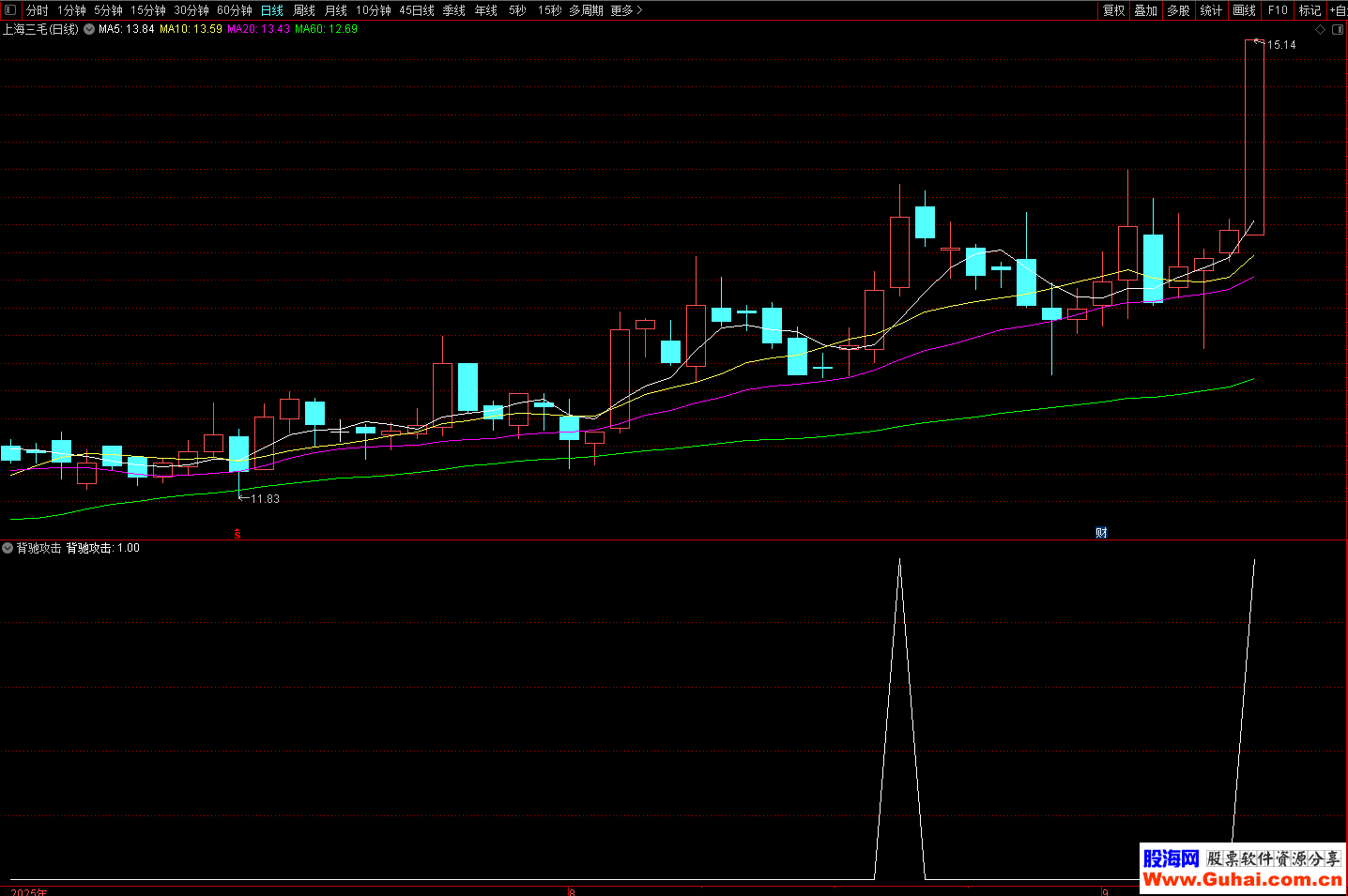Click the MA20: 13.43 label
Screen dimensions: 1348x896
(x=258, y=29)
